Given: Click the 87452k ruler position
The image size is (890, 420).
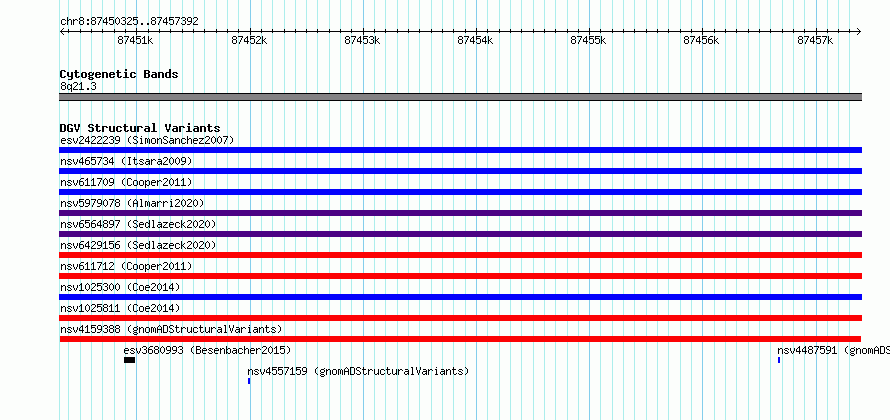Looking at the screenshot, I should pyautogui.click(x=249, y=40).
